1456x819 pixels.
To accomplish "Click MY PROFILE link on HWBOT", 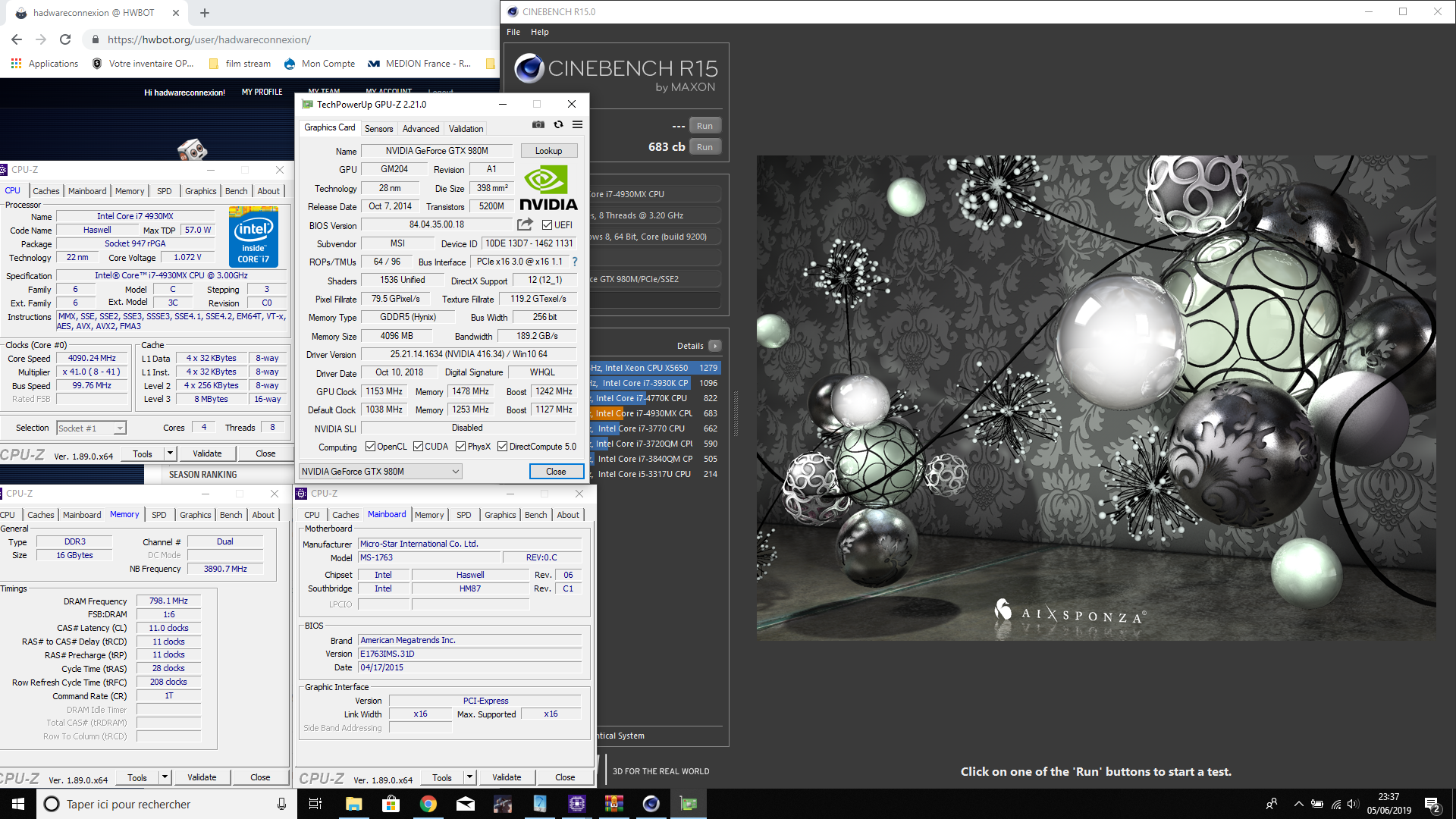I will [x=262, y=92].
